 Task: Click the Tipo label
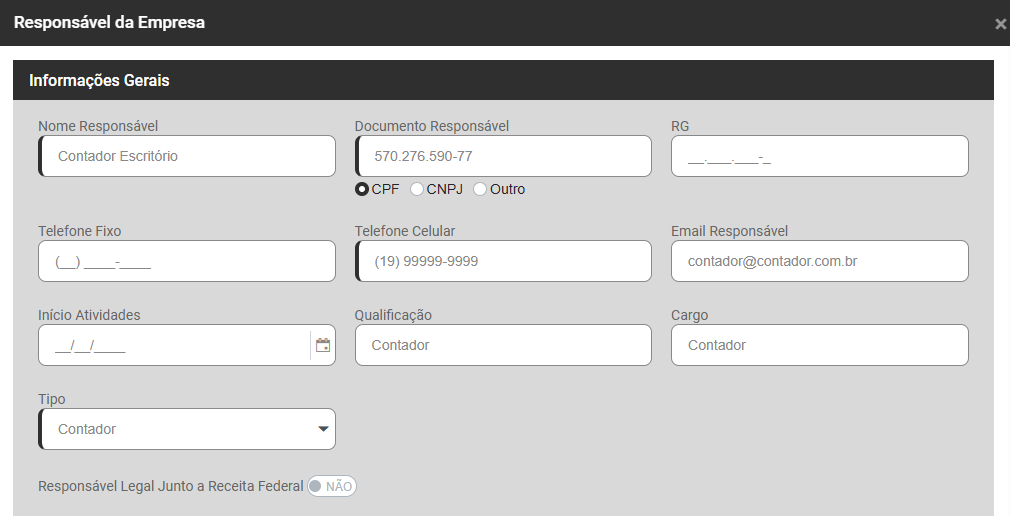pyautogui.click(x=52, y=399)
